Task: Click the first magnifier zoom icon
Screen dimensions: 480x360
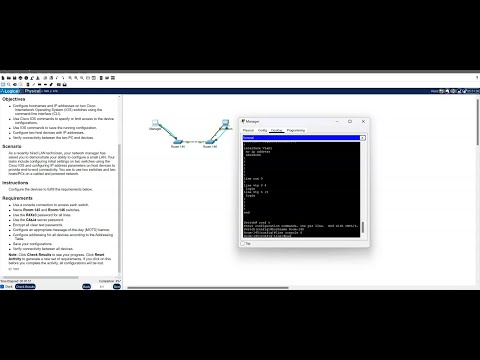Action: (x=70, y=78)
